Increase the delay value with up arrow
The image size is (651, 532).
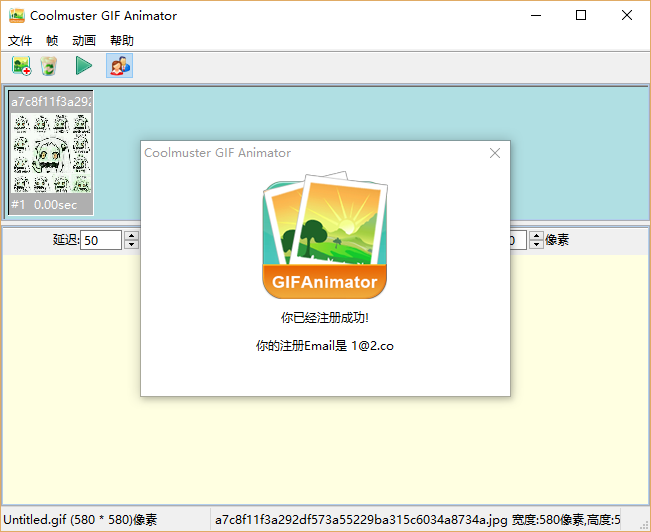pyautogui.click(x=131, y=236)
